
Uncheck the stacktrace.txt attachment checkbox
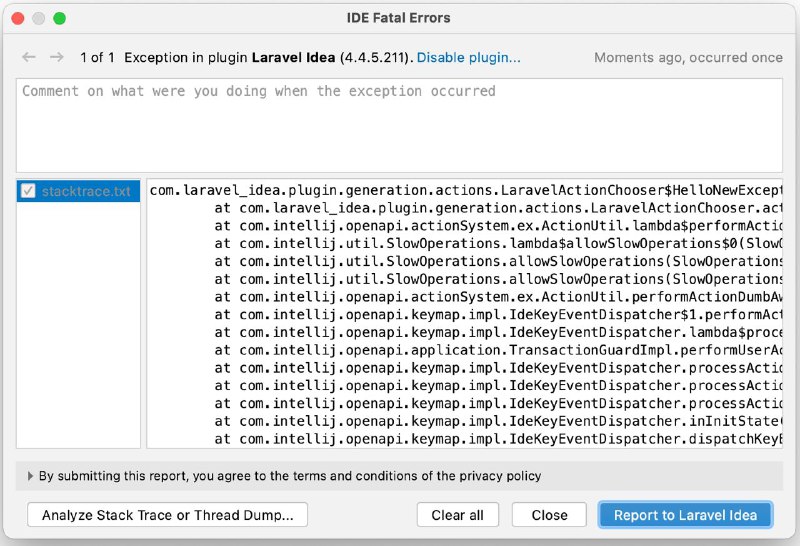point(28,191)
